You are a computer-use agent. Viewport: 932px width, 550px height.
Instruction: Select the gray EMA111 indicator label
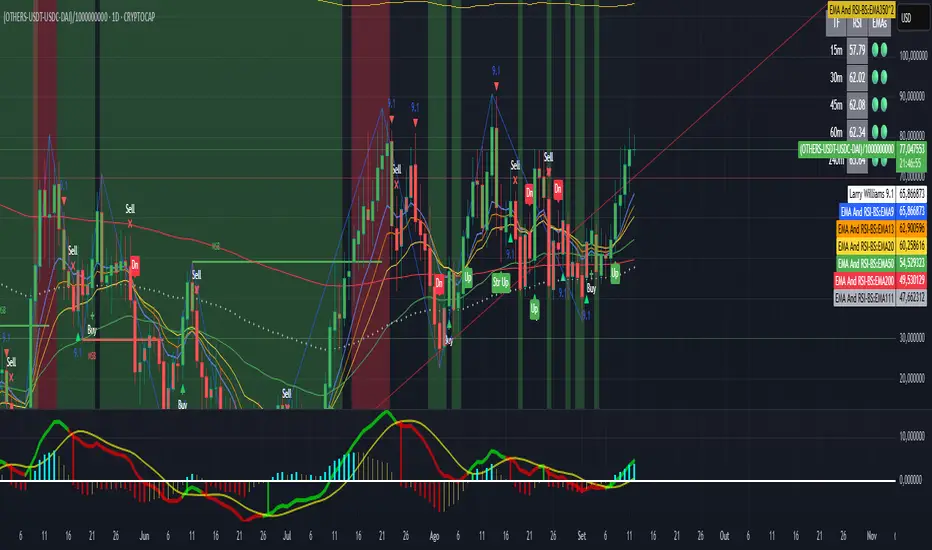865,298
